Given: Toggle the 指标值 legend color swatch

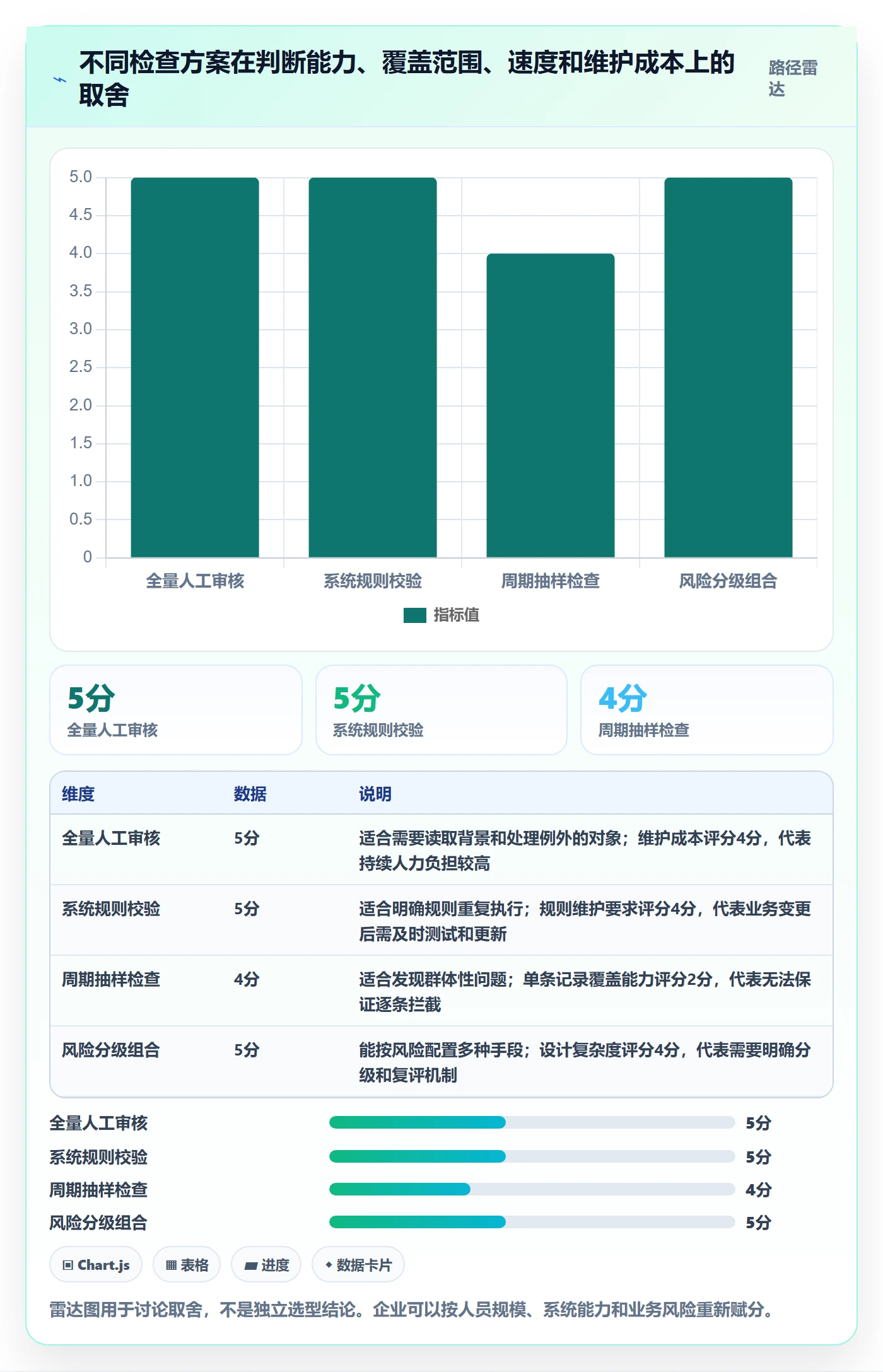Looking at the screenshot, I should coord(415,615).
